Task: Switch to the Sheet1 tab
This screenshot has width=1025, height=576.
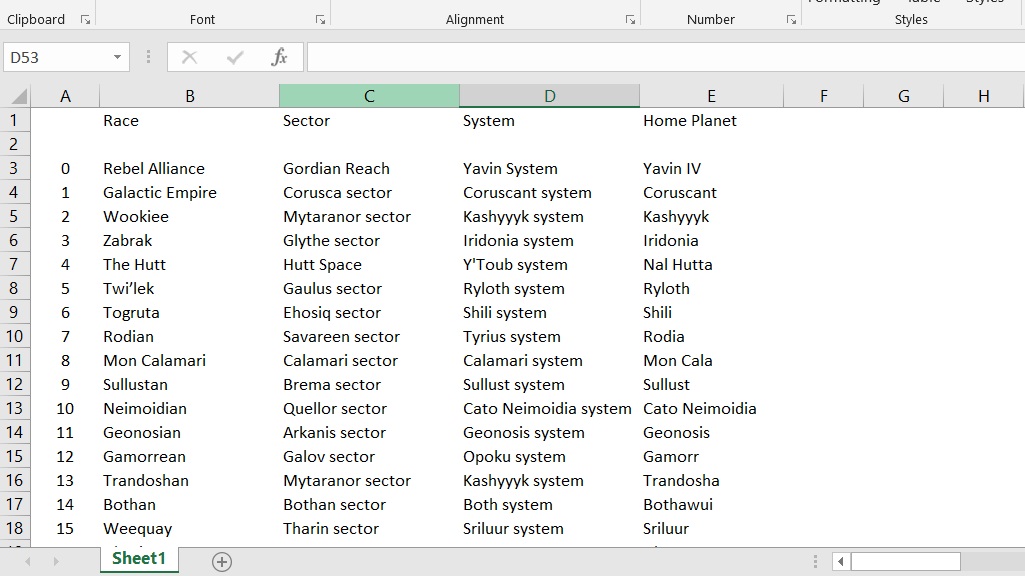Action: pos(139,558)
